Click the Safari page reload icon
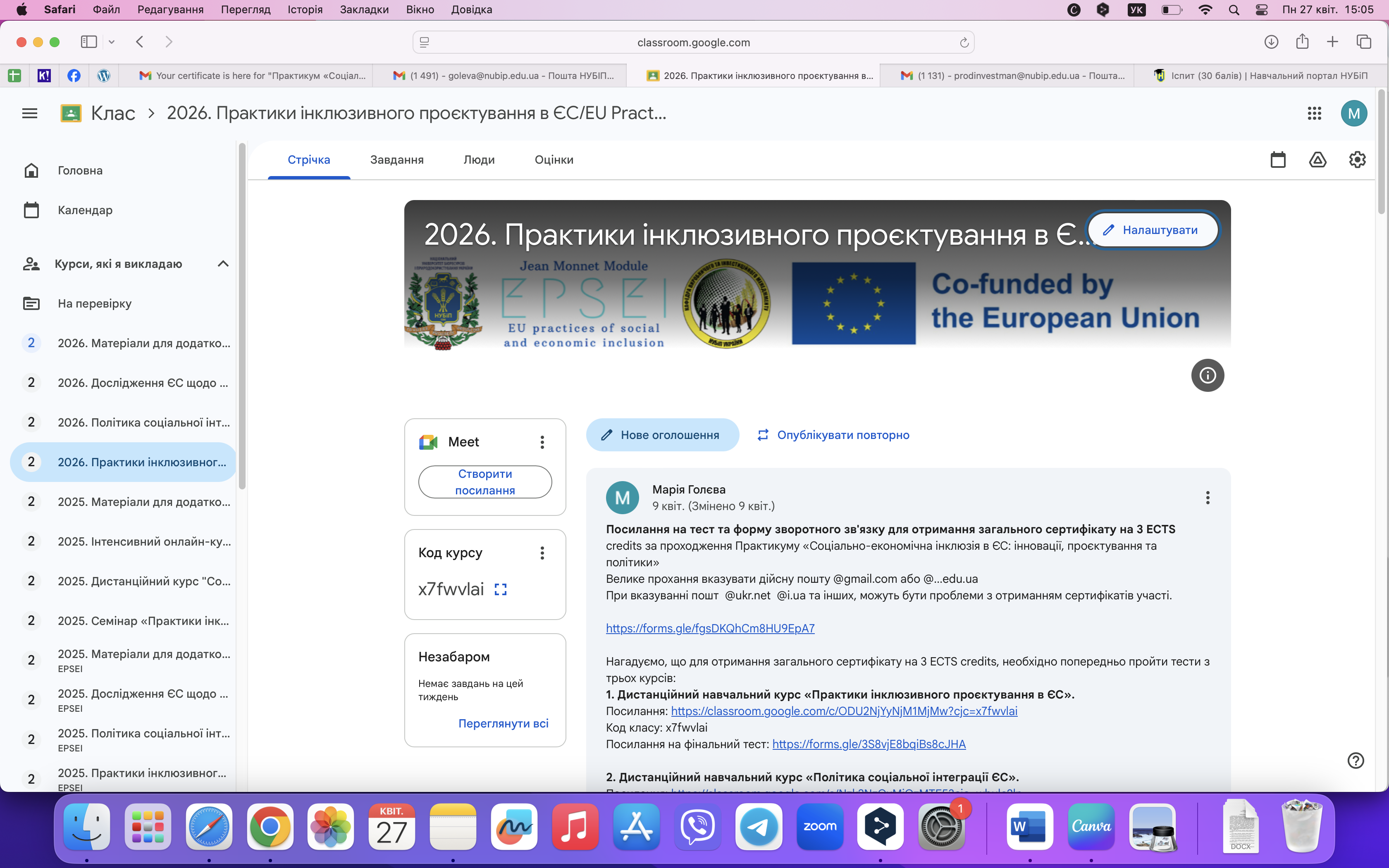This screenshot has width=1389, height=868. coord(964,43)
